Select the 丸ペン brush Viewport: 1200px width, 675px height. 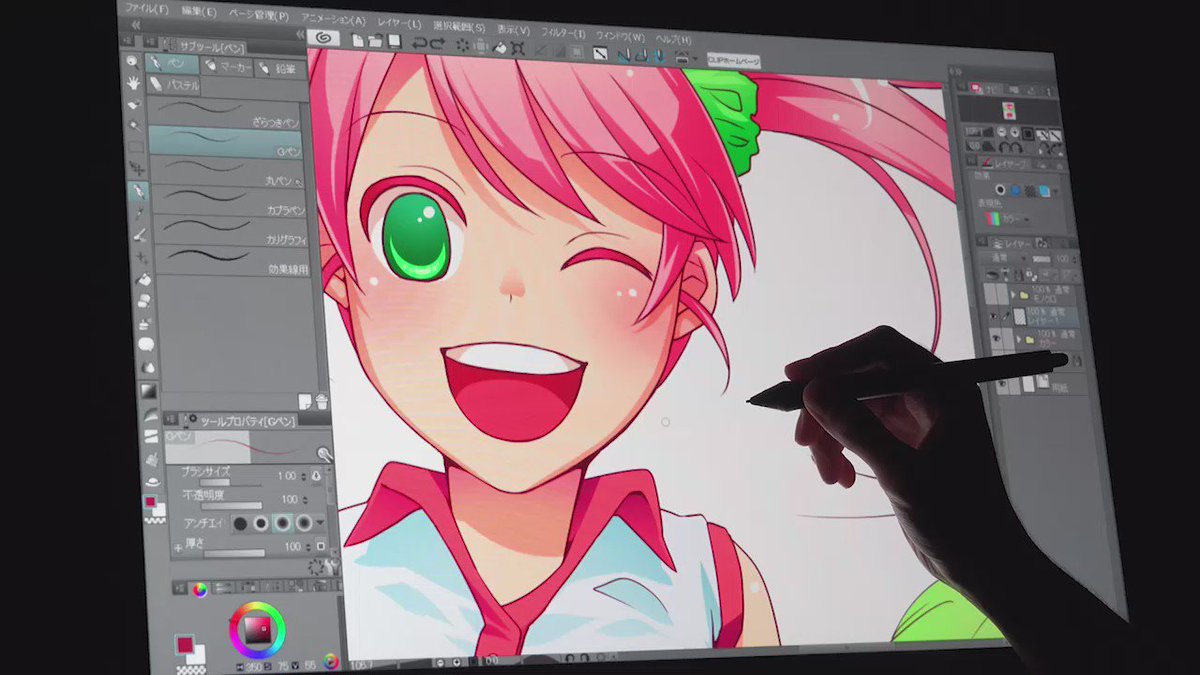(x=228, y=172)
